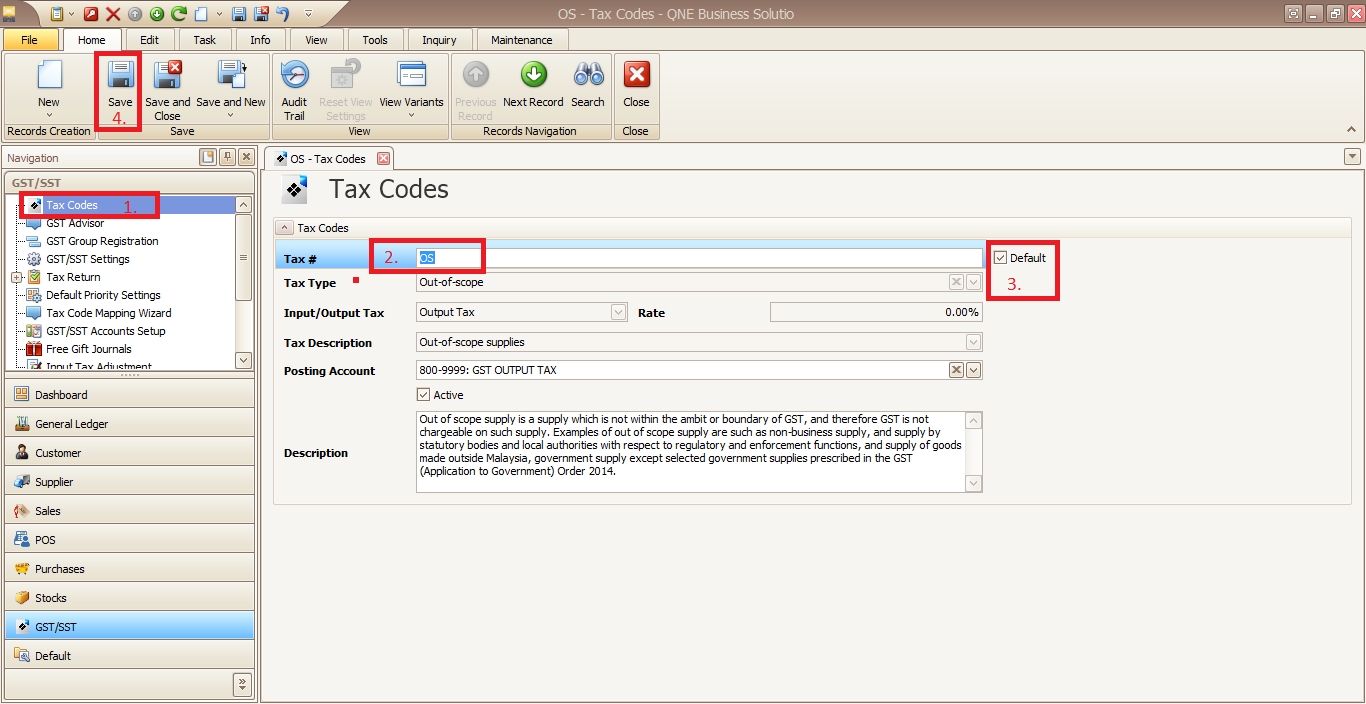The height and width of the screenshot is (704, 1366).
Task: Open quick access toolbar customize dropdown
Action: coord(308,14)
